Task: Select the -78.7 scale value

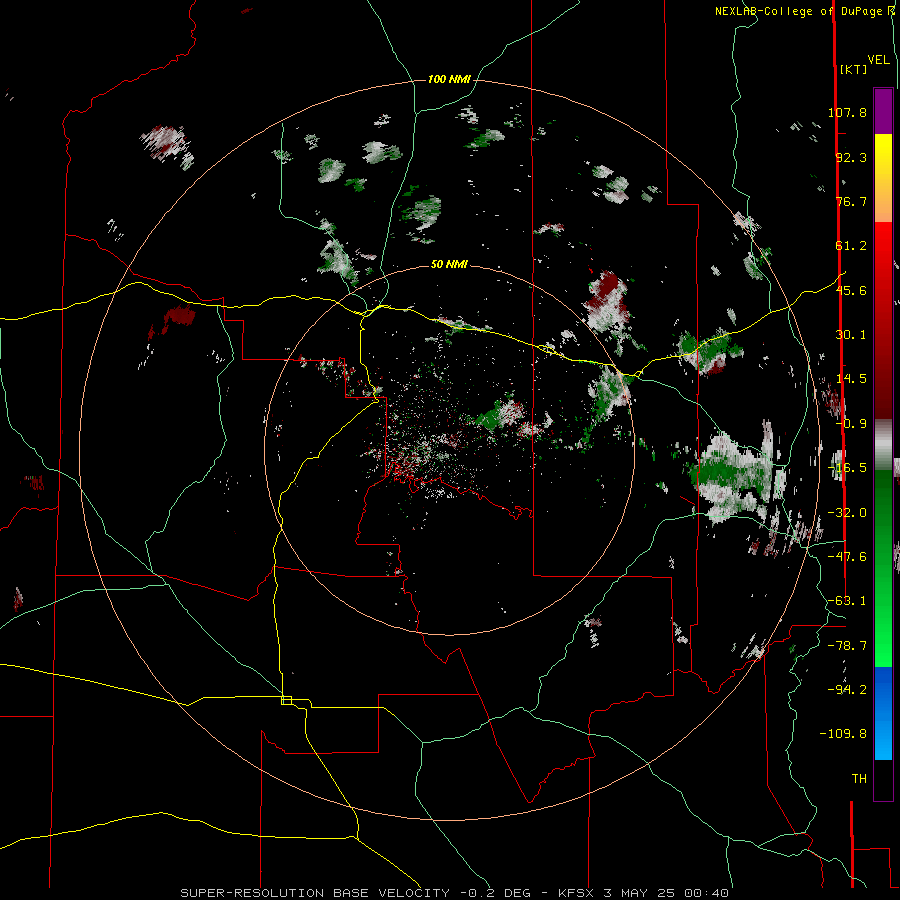Action: click(847, 645)
